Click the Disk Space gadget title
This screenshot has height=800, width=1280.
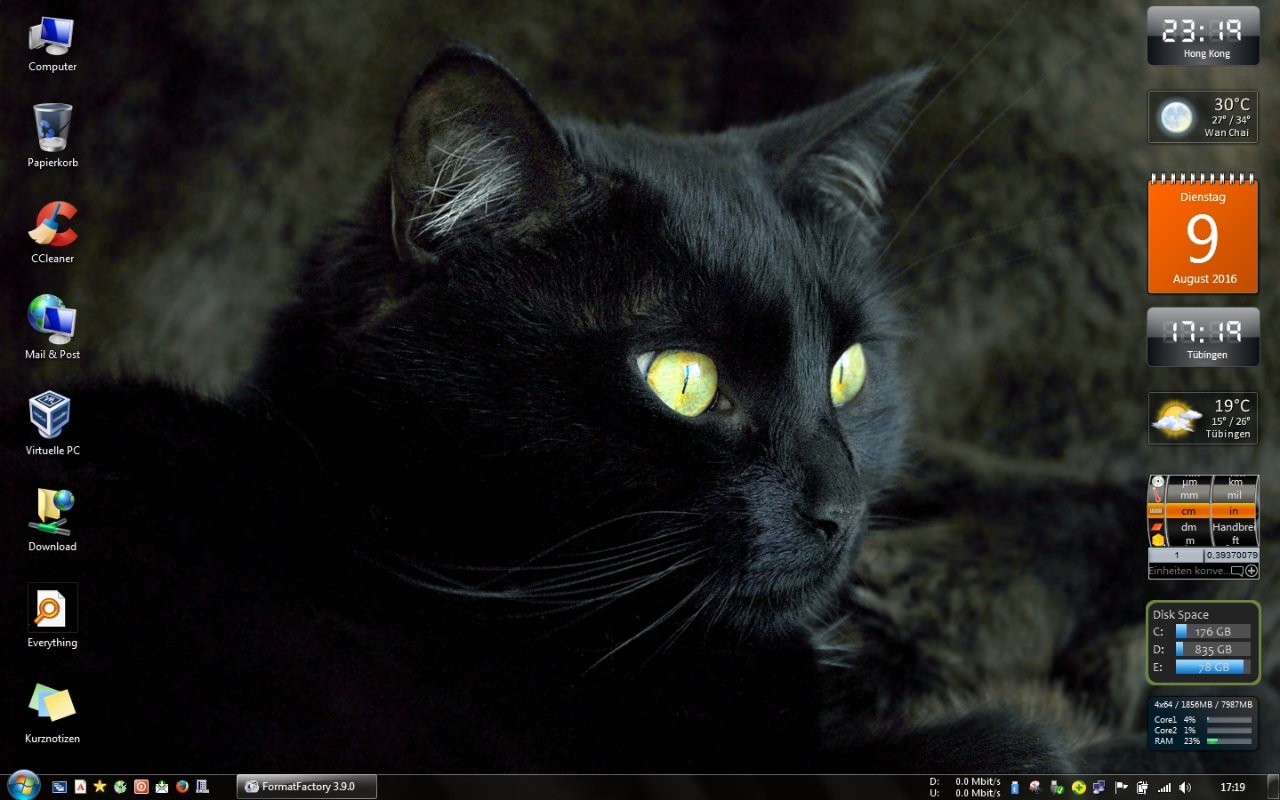(x=1181, y=615)
